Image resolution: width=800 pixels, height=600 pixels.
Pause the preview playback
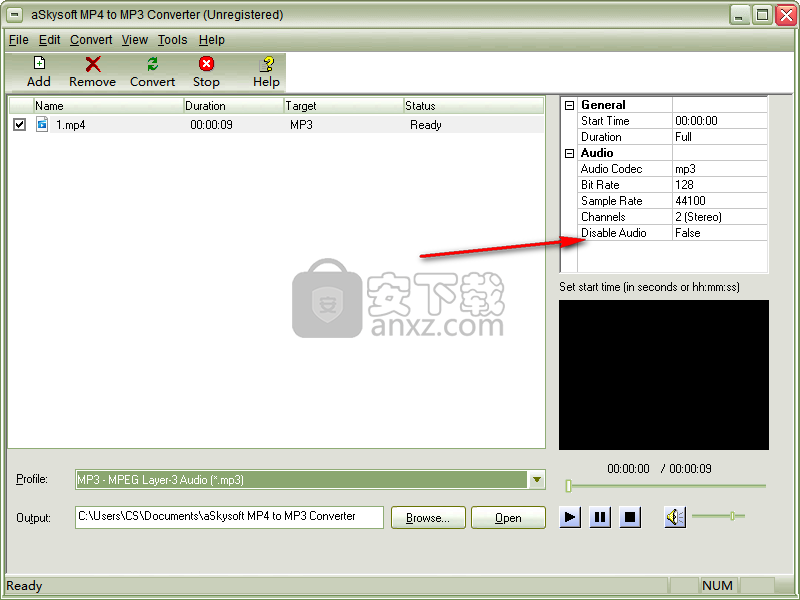pyautogui.click(x=600, y=517)
